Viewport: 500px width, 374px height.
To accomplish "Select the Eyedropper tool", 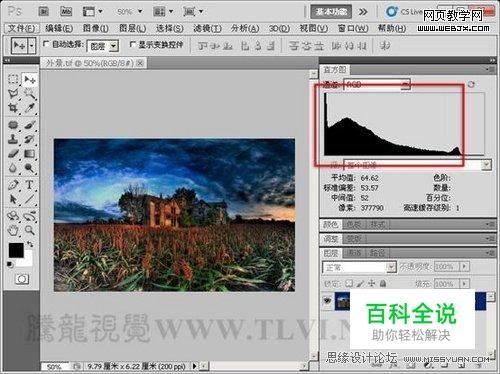I will [x=30, y=108].
